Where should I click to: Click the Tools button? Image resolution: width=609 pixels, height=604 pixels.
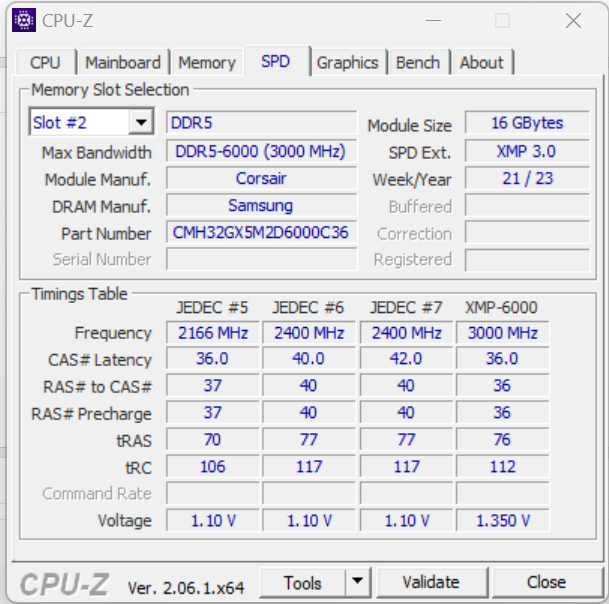[x=303, y=582]
